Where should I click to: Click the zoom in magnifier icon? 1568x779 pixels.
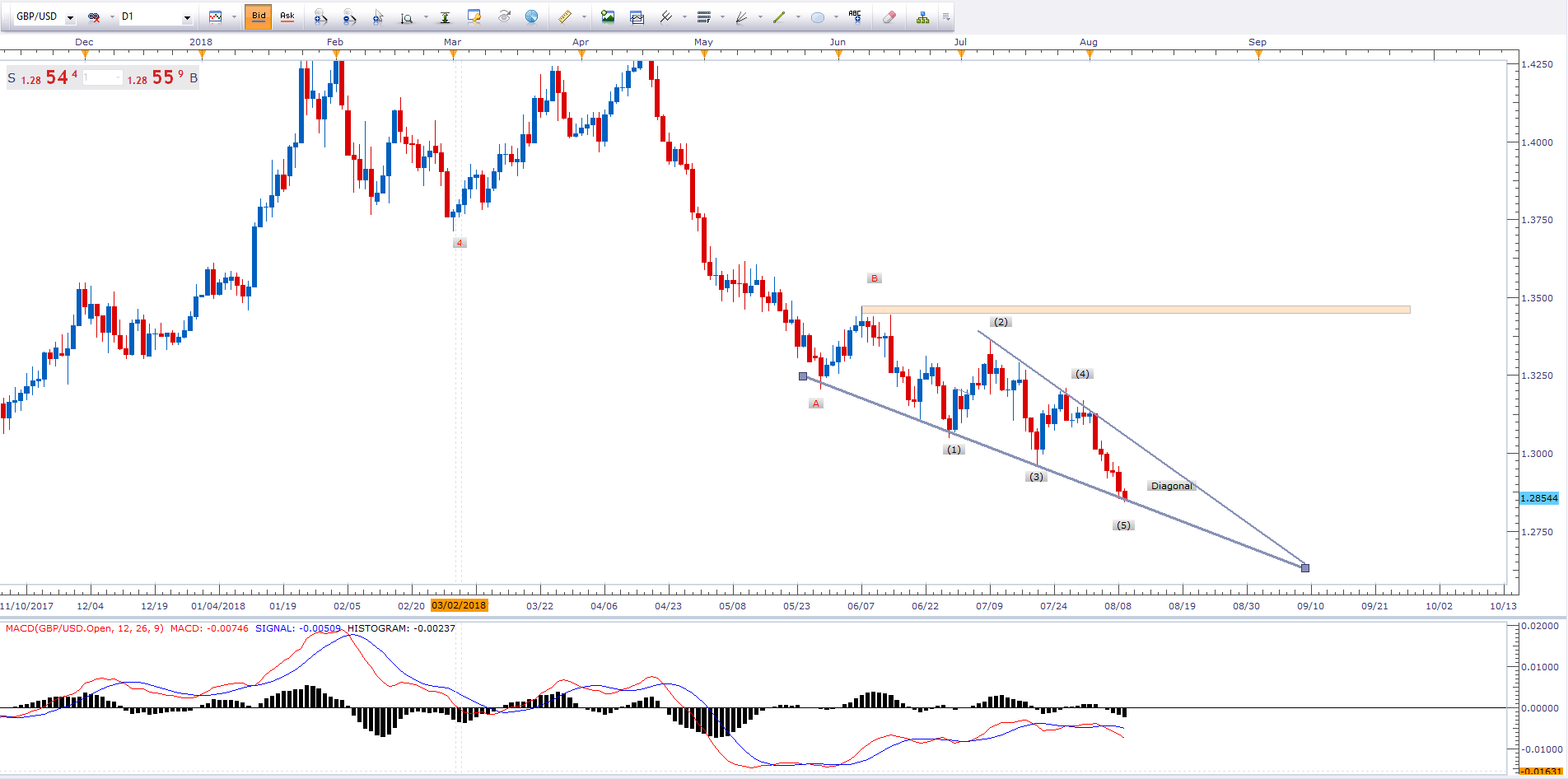coord(321,16)
